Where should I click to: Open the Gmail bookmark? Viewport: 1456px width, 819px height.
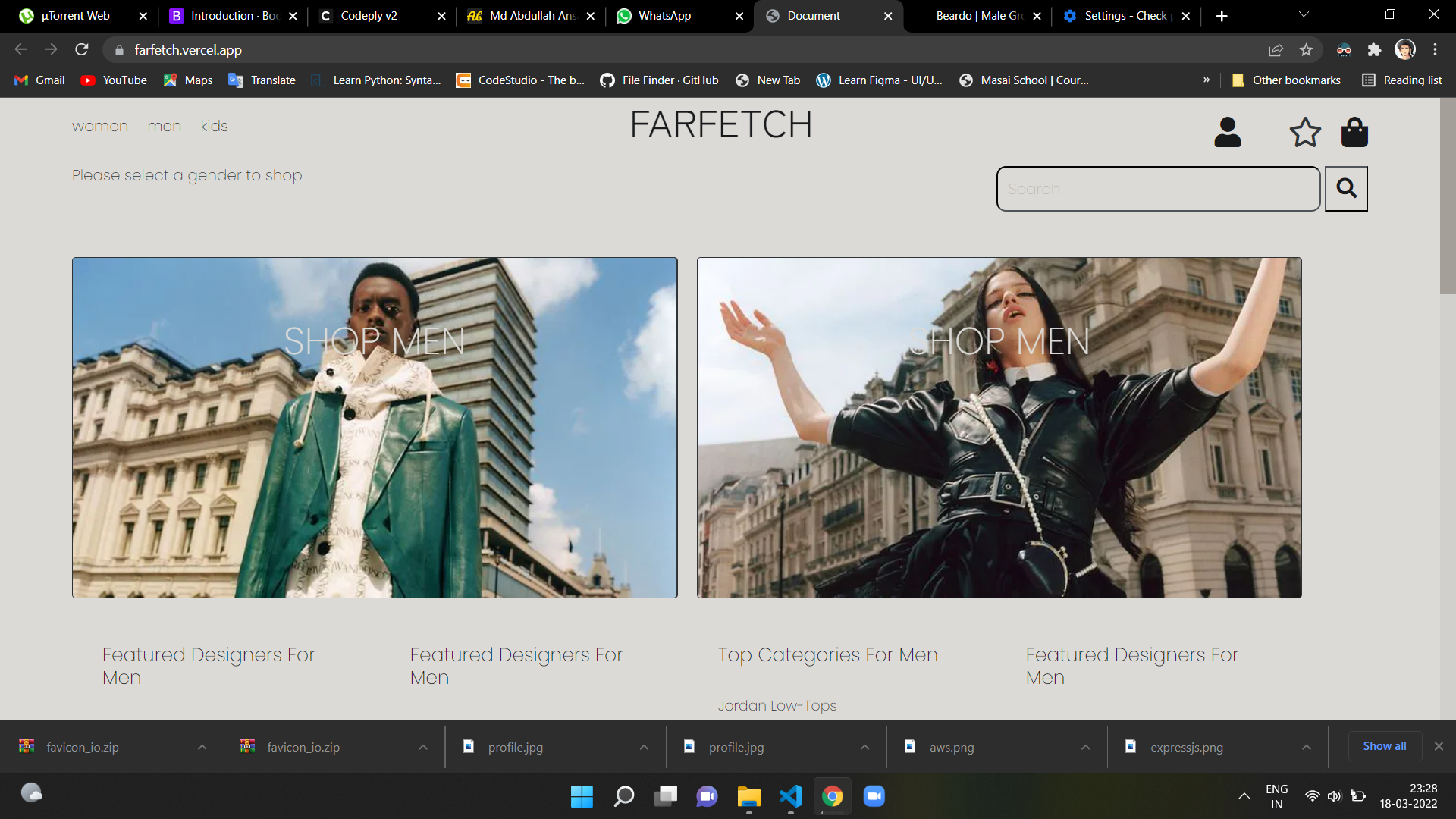coord(40,80)
